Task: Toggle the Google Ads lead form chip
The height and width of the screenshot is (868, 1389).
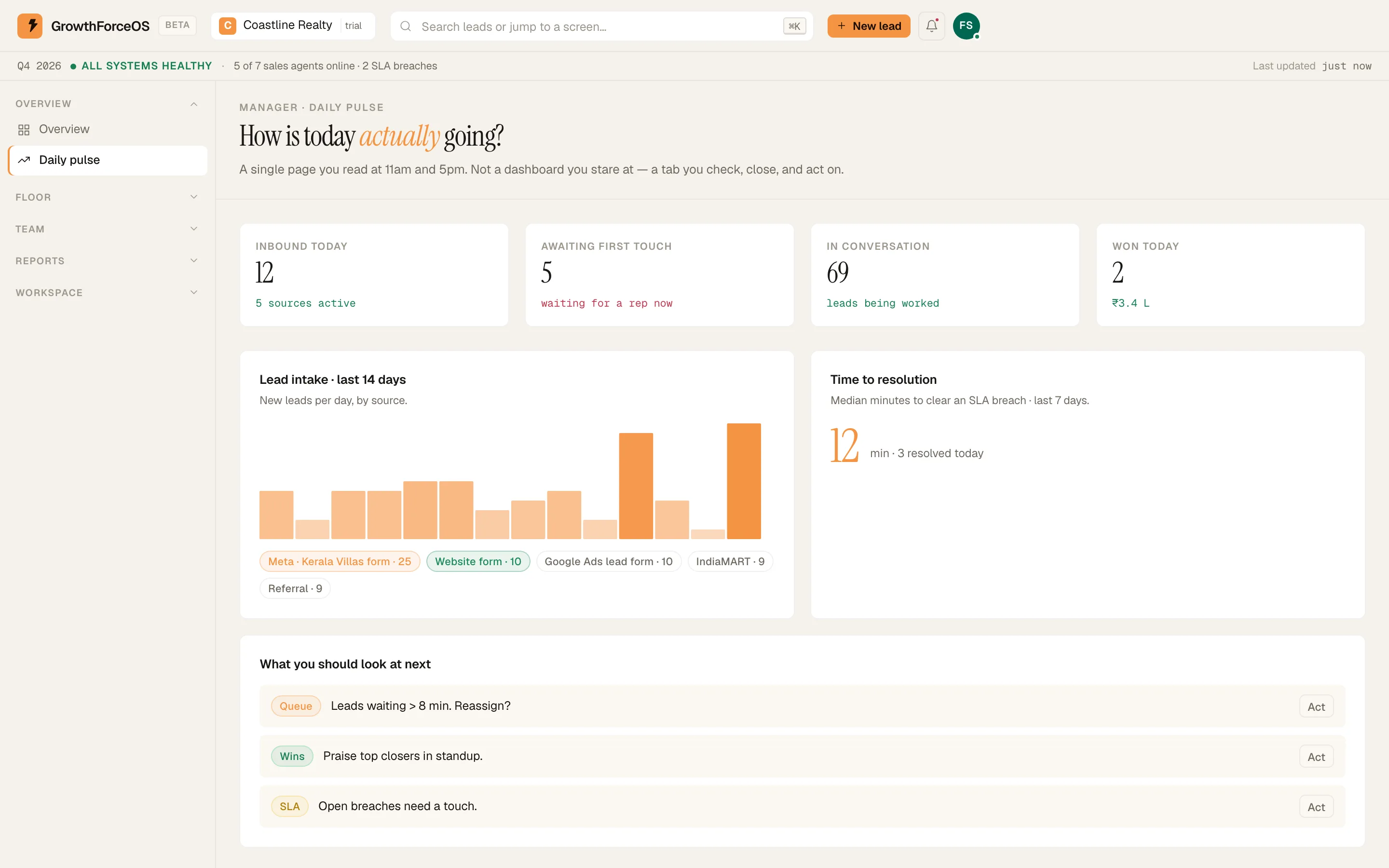Action: pyautogui.click(x=608, y=561)
